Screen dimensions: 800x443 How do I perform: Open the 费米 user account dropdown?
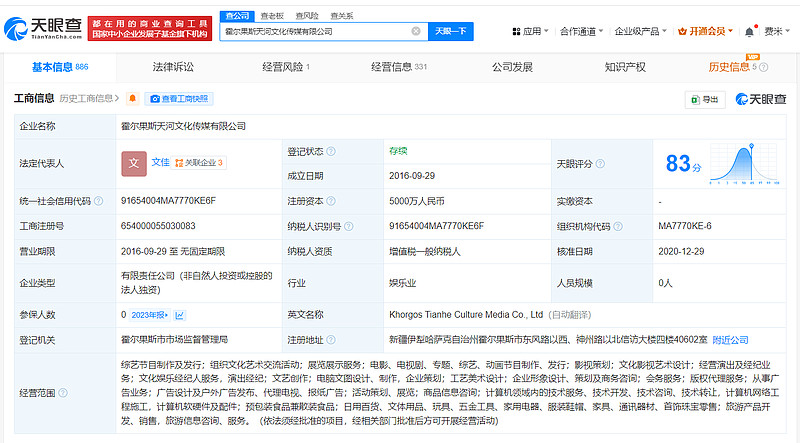tap(774, 32)
